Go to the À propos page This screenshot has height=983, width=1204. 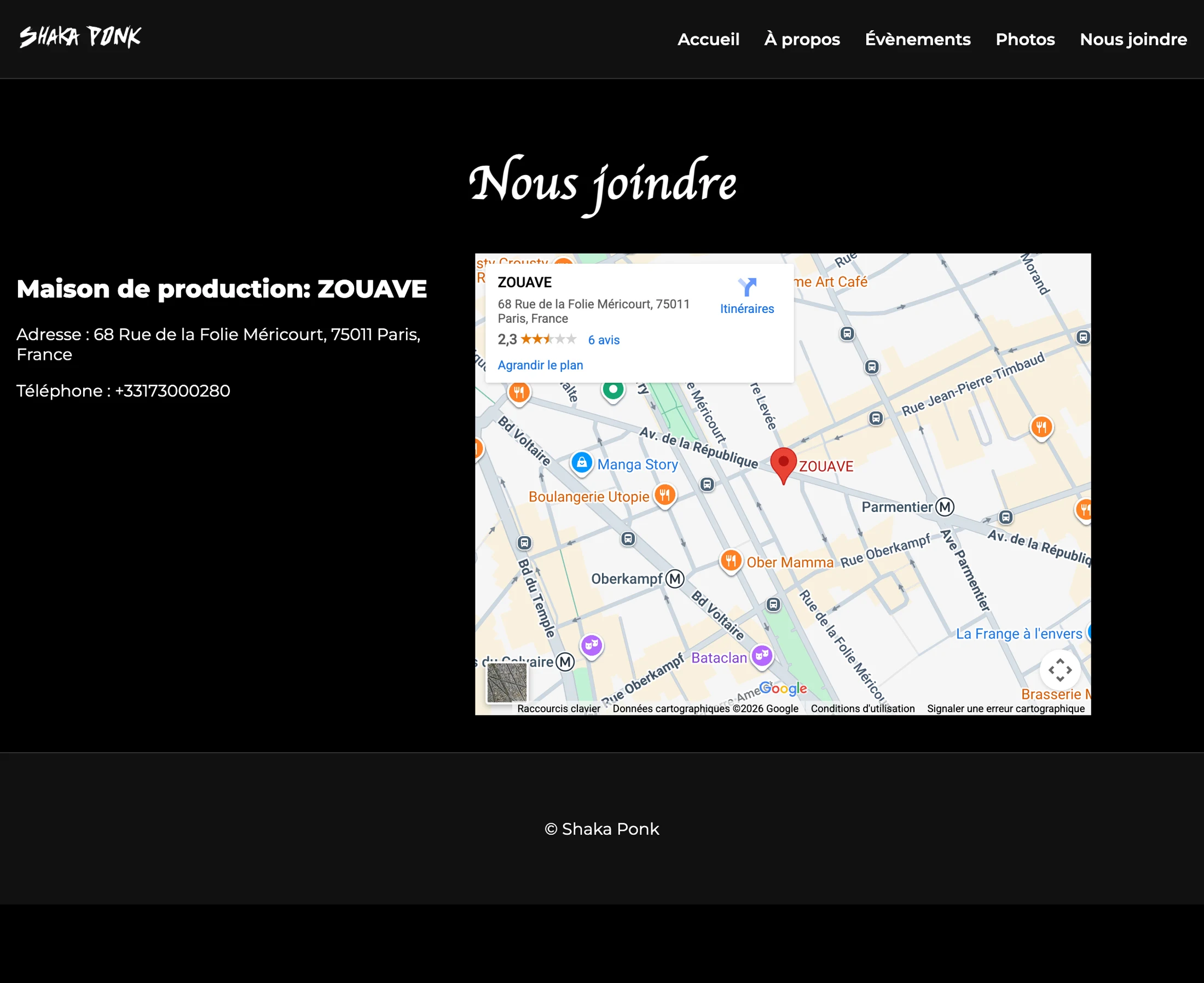802,39
